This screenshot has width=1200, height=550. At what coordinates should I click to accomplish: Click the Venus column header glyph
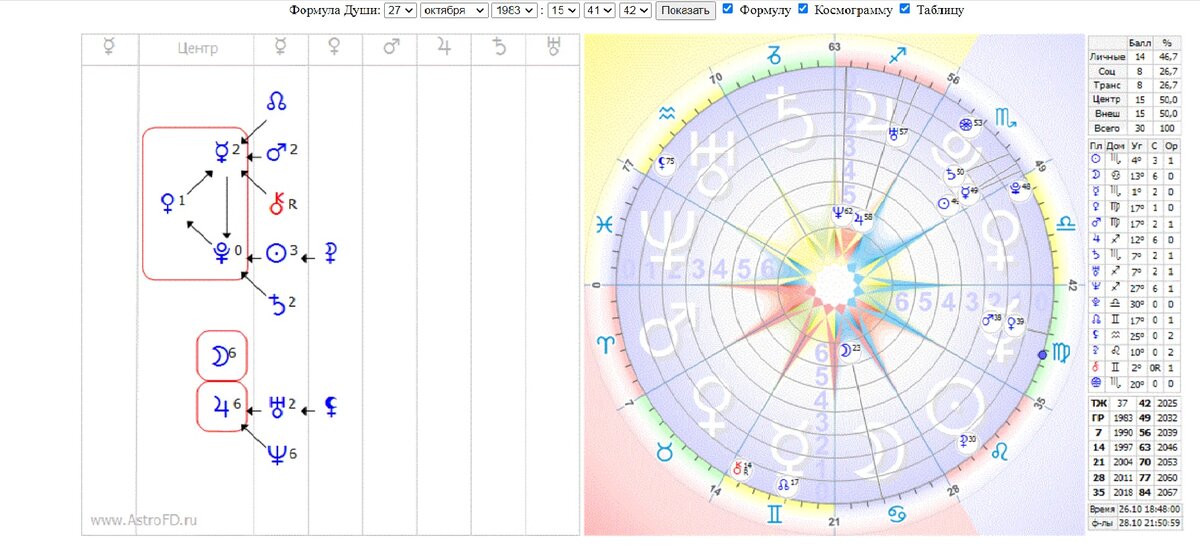334,48
